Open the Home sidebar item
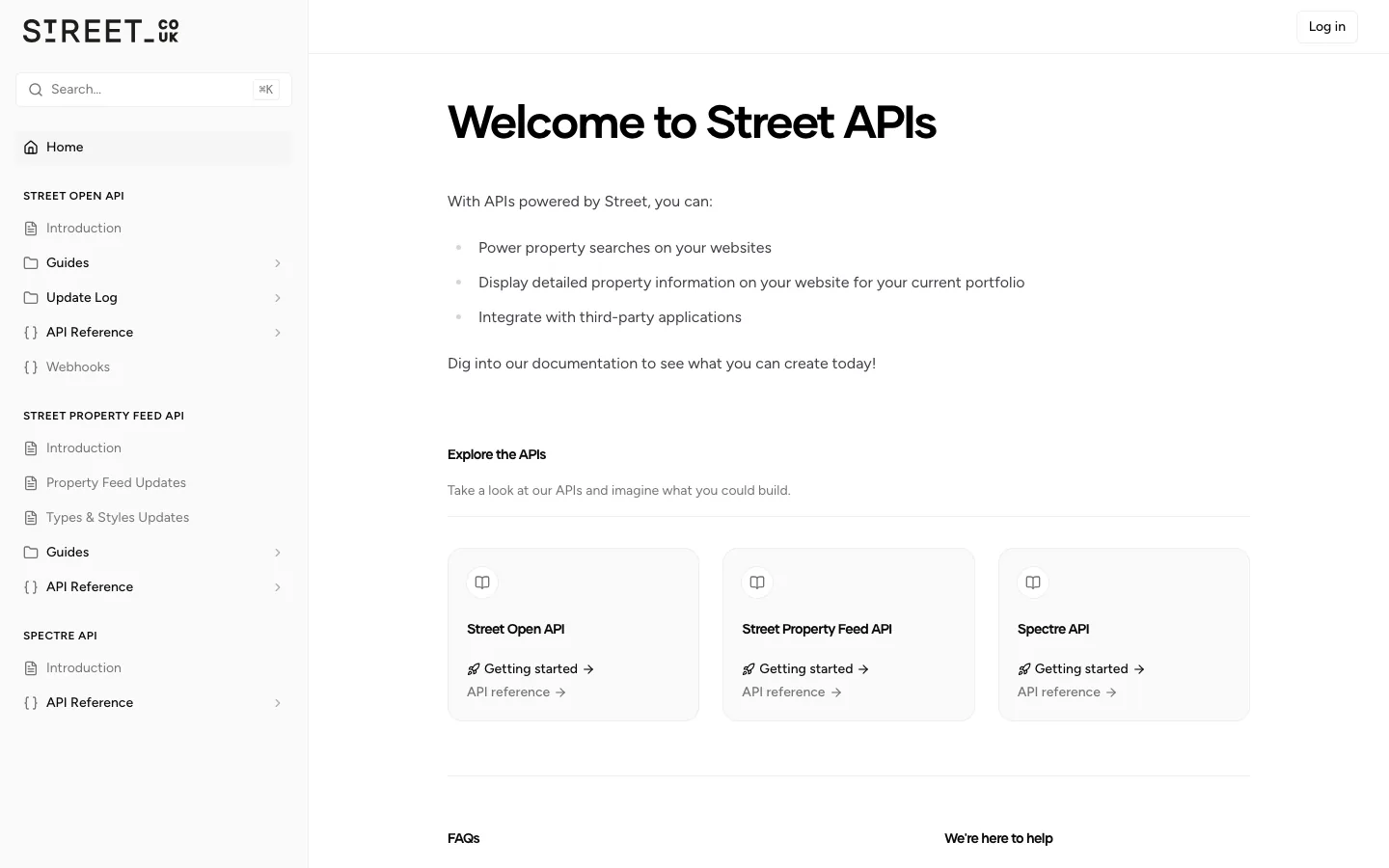The image size is (1389, 868). tap(154, 148)
